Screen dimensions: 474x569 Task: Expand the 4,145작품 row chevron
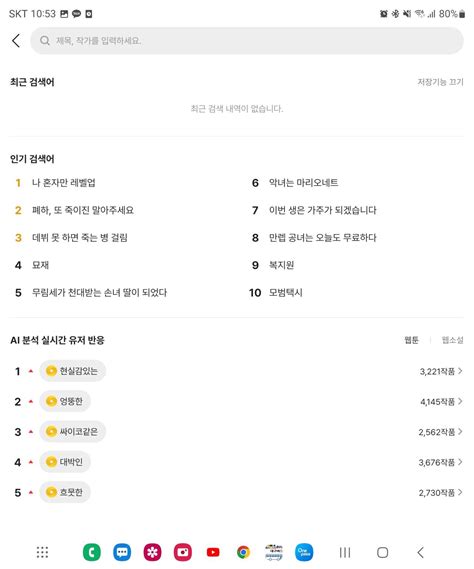(x=460, y=401)
